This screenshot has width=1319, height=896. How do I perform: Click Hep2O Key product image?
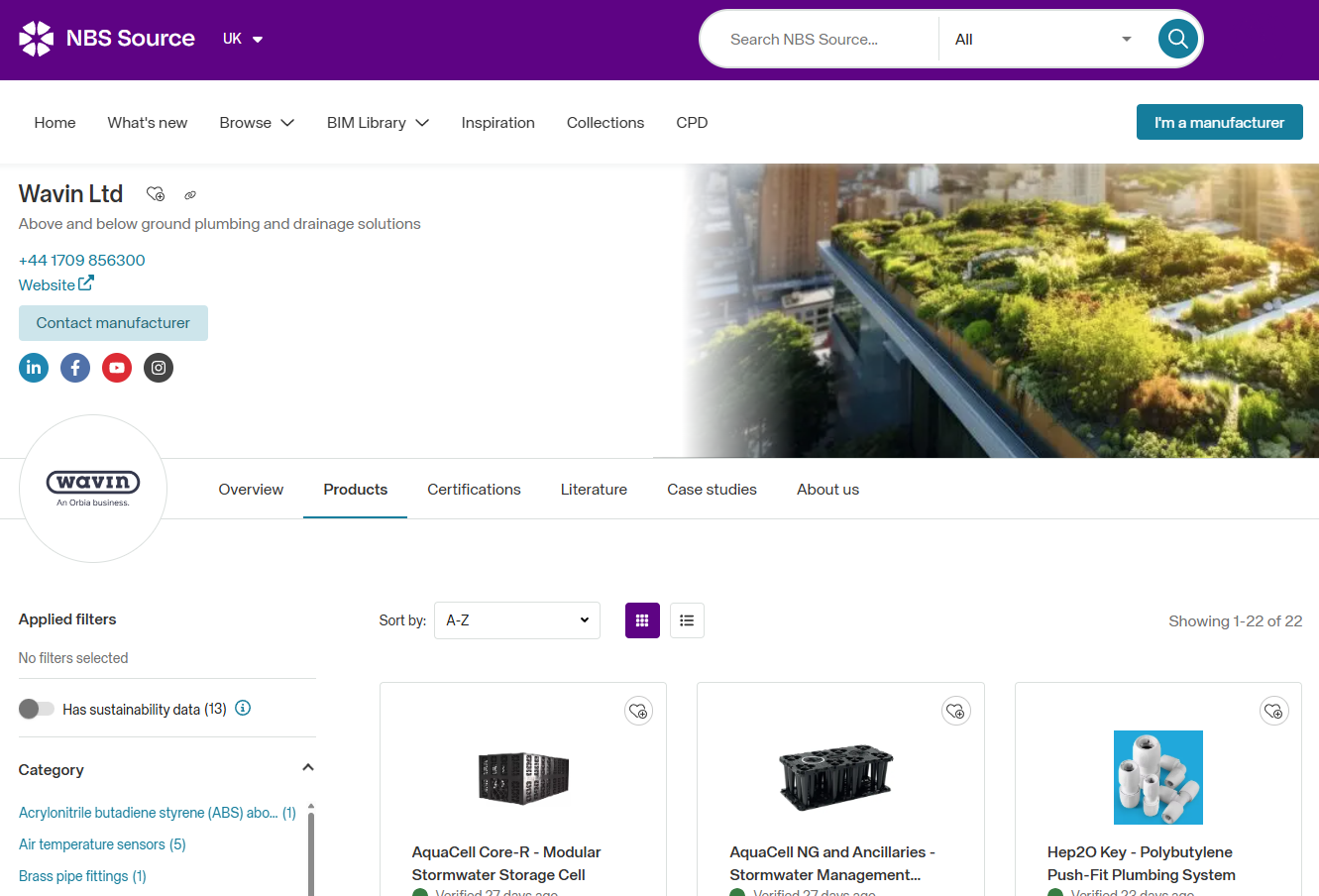tap(1158, 778)
